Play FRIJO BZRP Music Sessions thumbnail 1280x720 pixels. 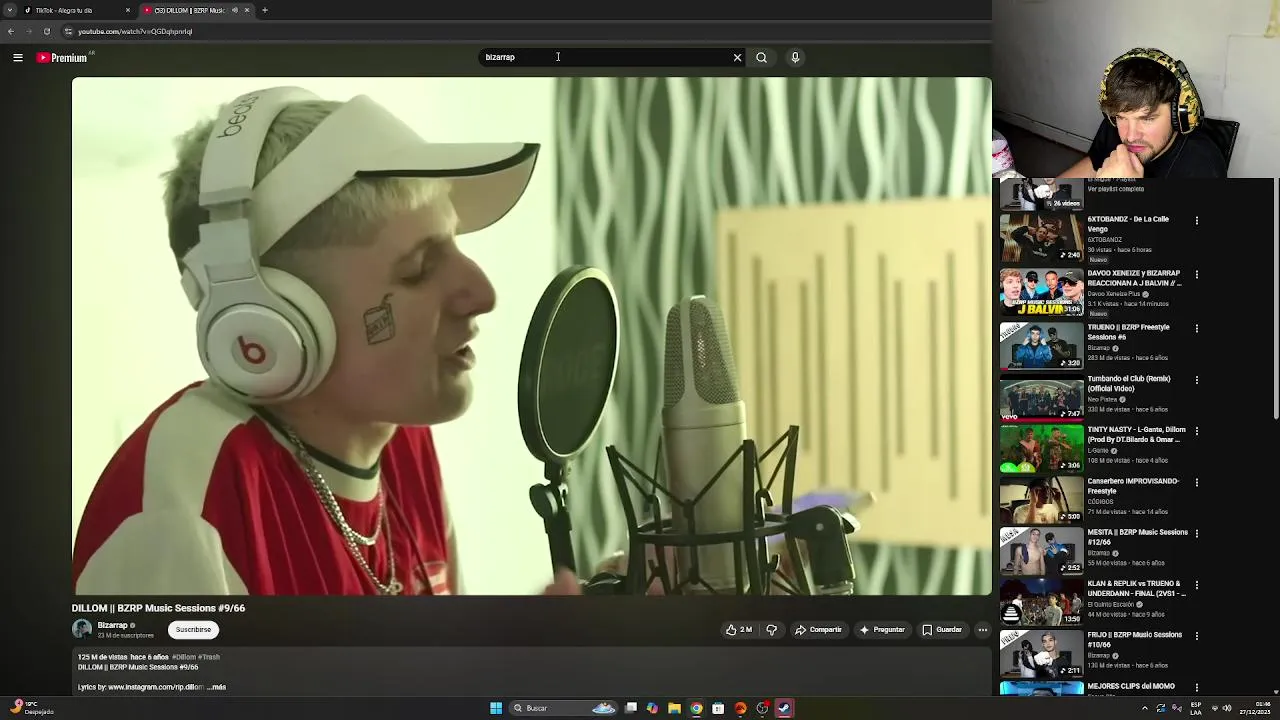1041,653
